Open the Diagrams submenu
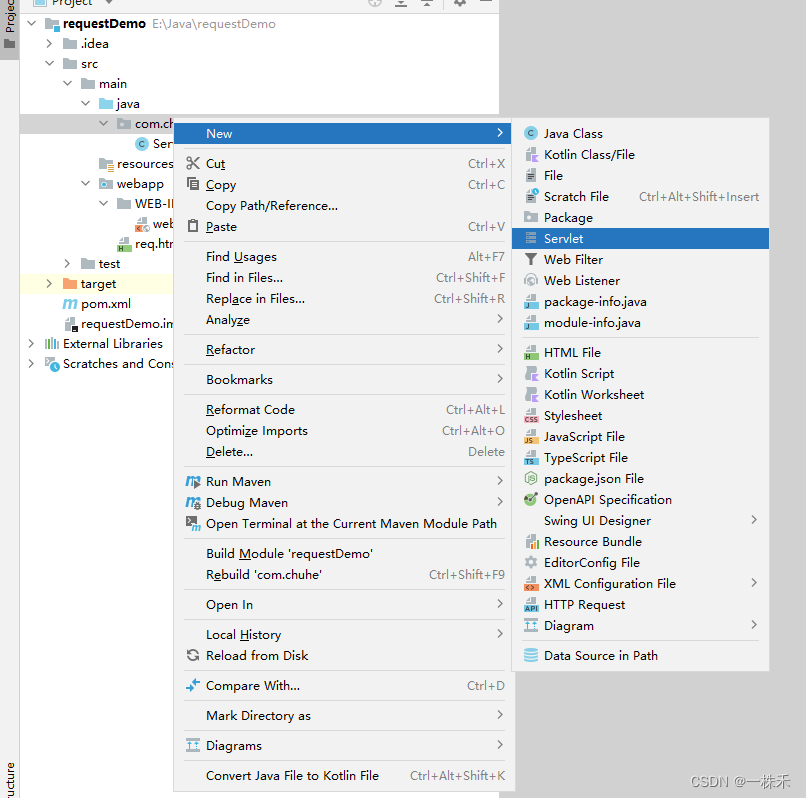 pyautogui.click(x=344, y=746)
